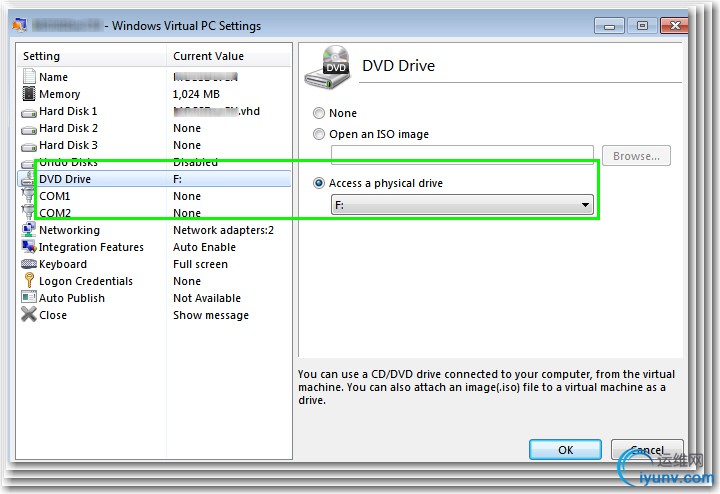Click the 1,024 MB memory value
Screen dimensions: 720x494
(196, 94)
